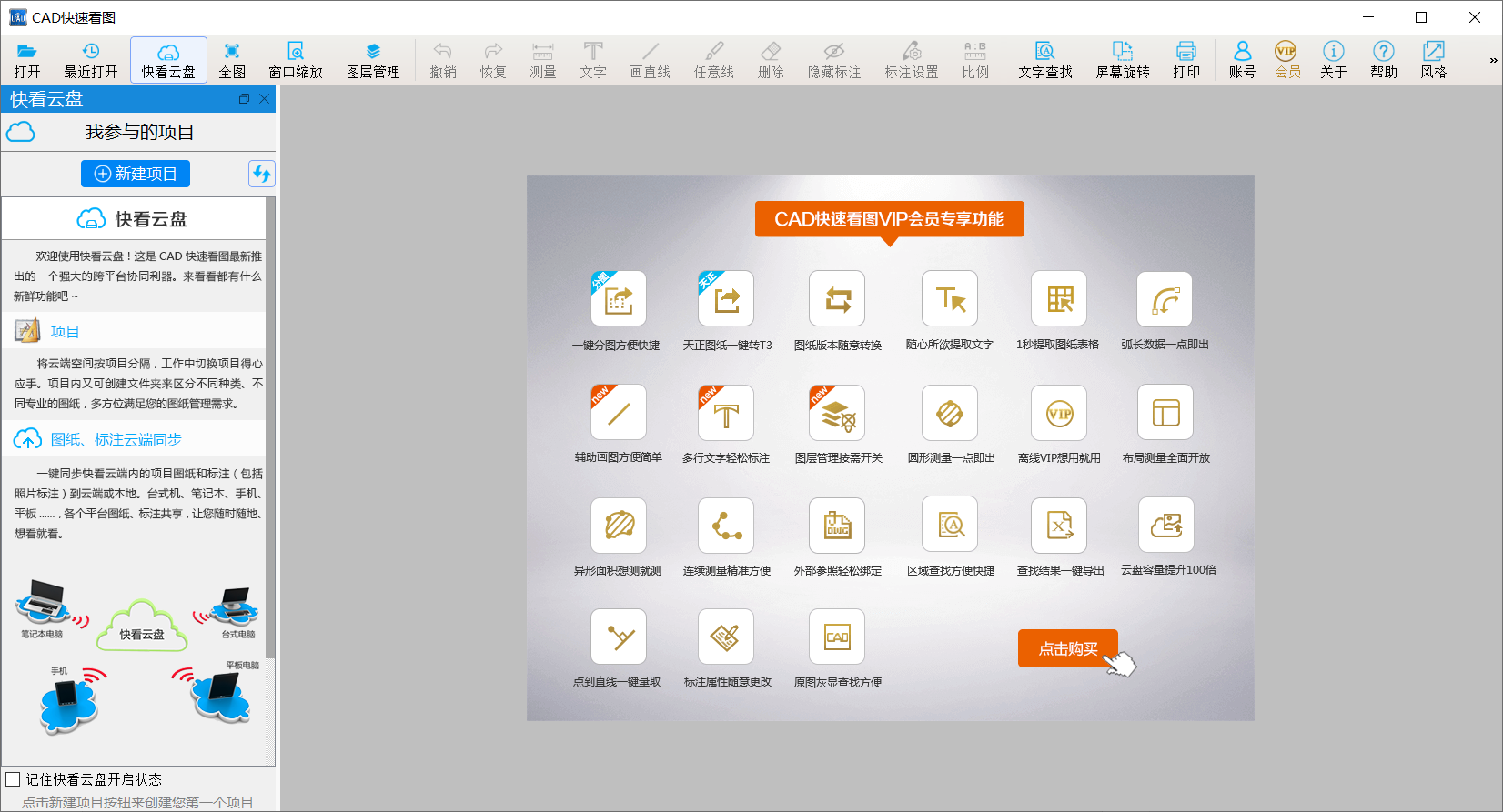Click the 离线VIP想用就用 feature icon

[1059, 412]
